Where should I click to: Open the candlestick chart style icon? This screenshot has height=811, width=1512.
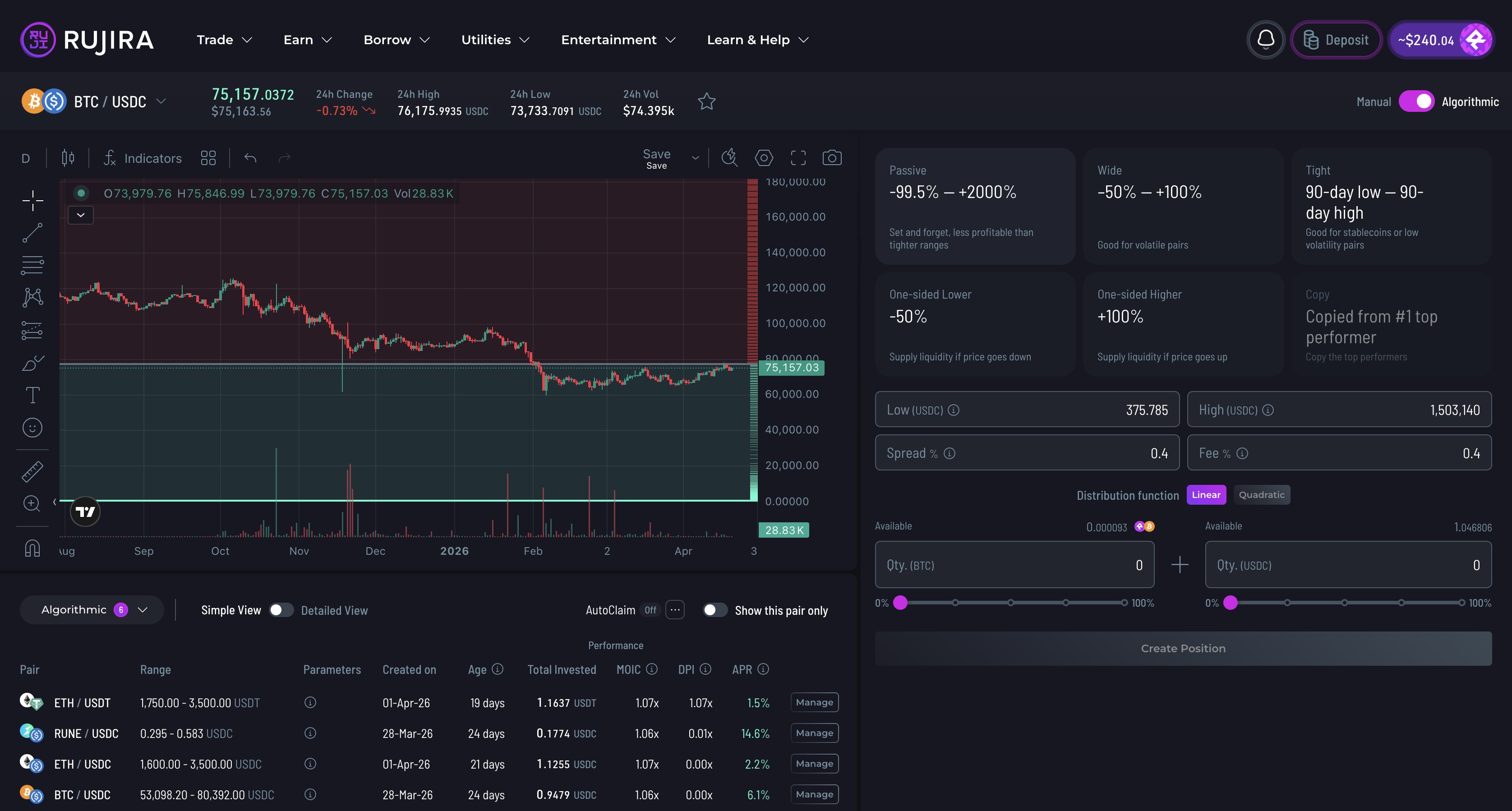(68, 158)
